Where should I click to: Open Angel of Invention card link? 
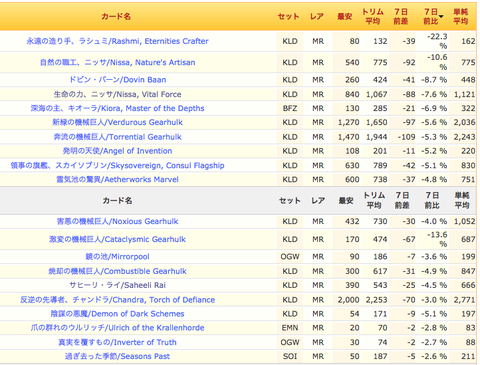point(117,151)
